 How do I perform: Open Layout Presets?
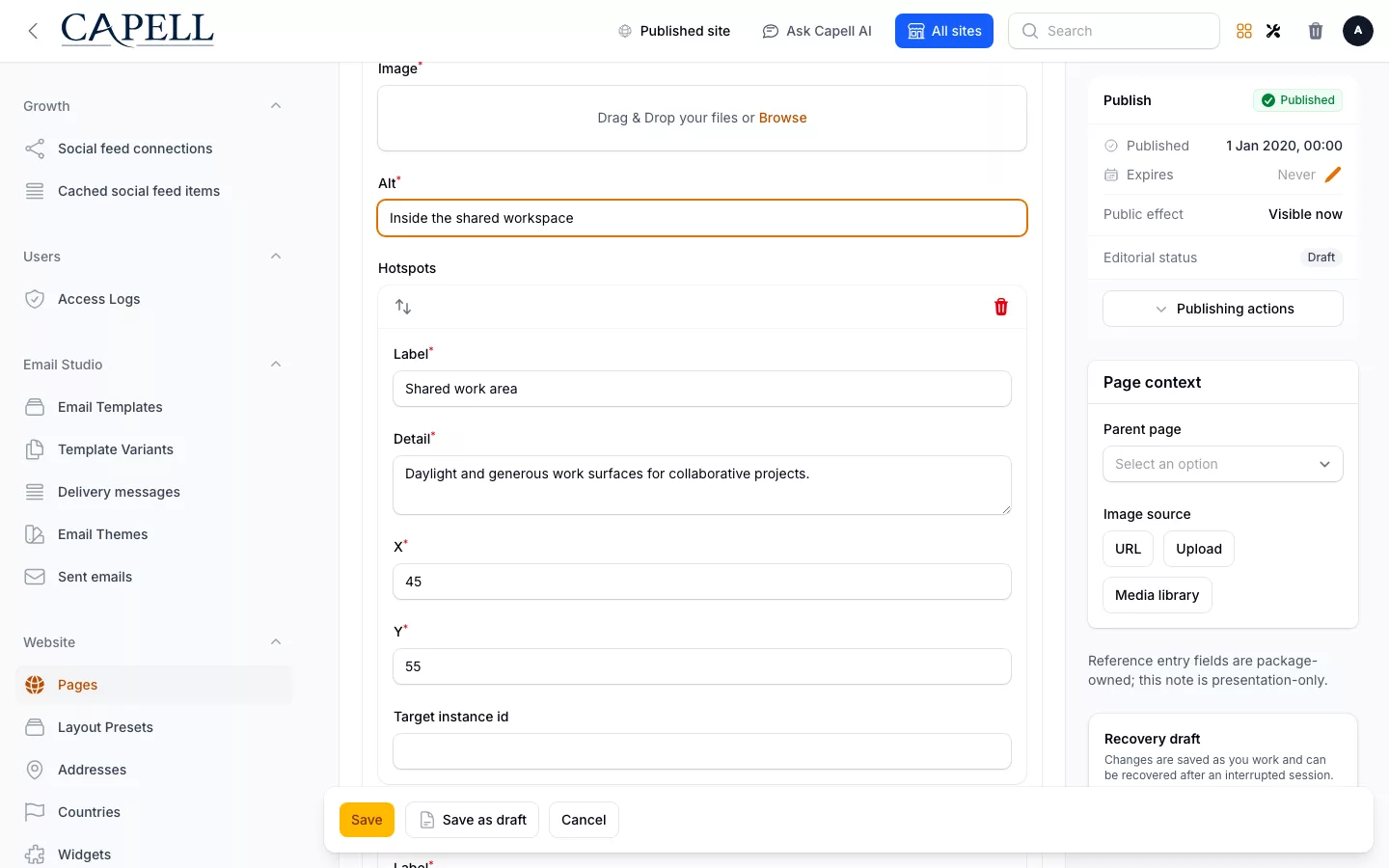tap(154, 727)
